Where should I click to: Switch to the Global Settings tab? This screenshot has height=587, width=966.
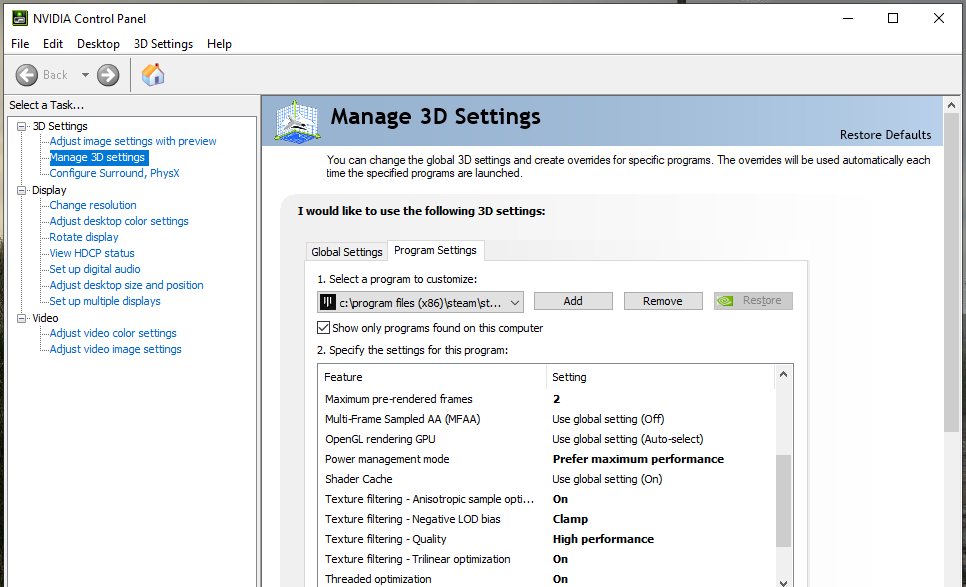[x=346, y=252]
